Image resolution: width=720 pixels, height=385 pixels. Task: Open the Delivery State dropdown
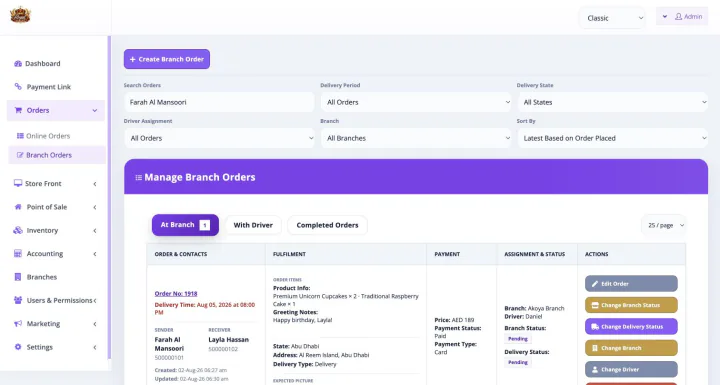click(x=613, y=102)
